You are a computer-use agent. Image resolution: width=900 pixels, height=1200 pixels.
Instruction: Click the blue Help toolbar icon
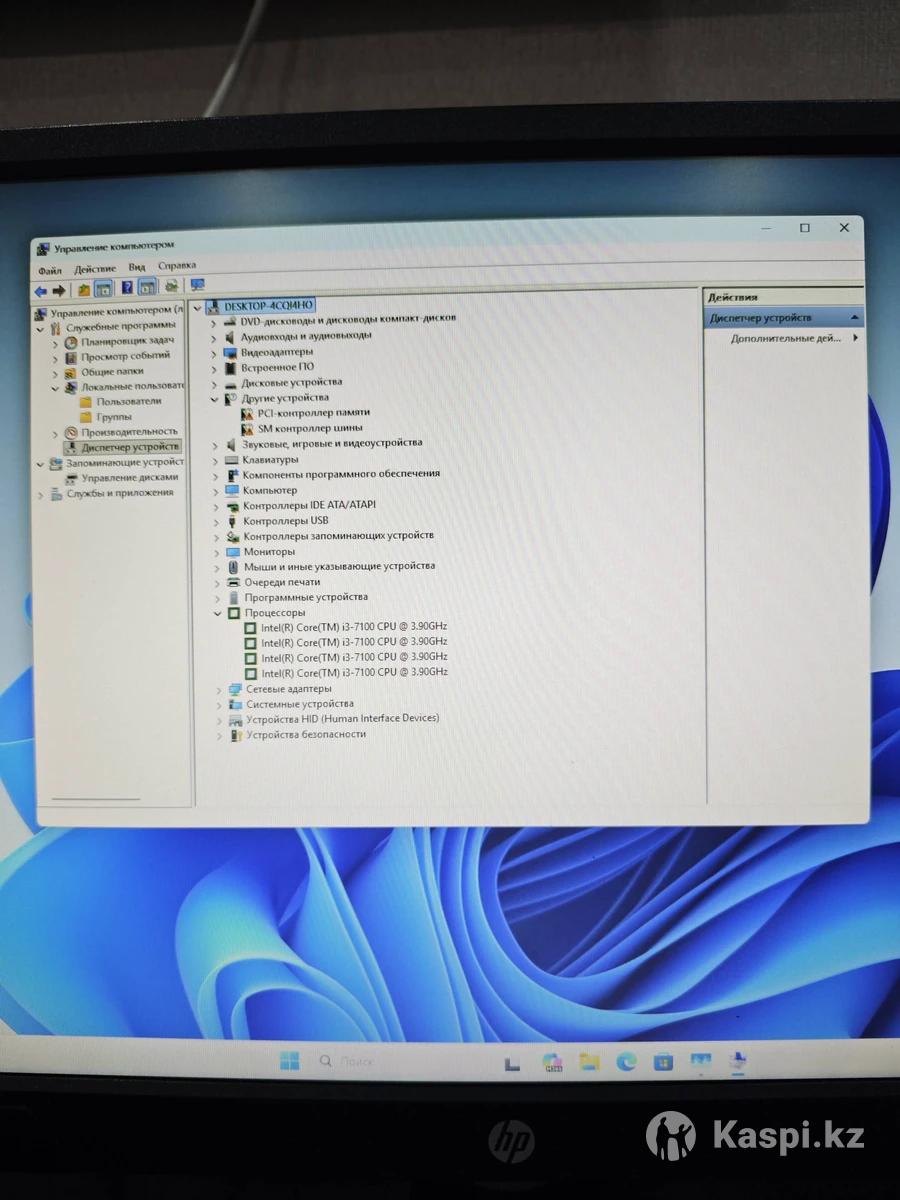(127, 289)
